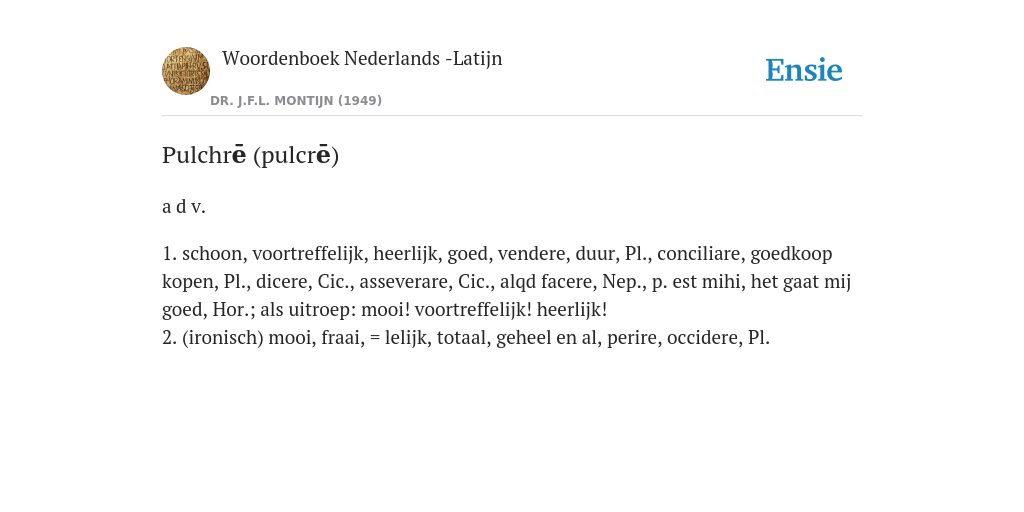Click the word 'voortreffelijk,' in first definition line
The height and width of the screenshot is (512, 1024).
(310, 253)
